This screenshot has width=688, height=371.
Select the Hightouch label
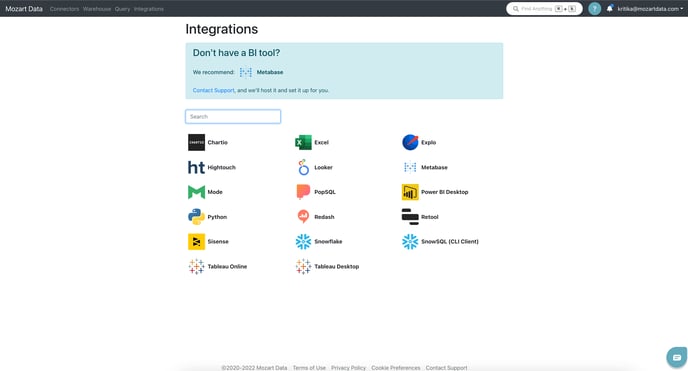pyautogui.click(x=222, y=168)
